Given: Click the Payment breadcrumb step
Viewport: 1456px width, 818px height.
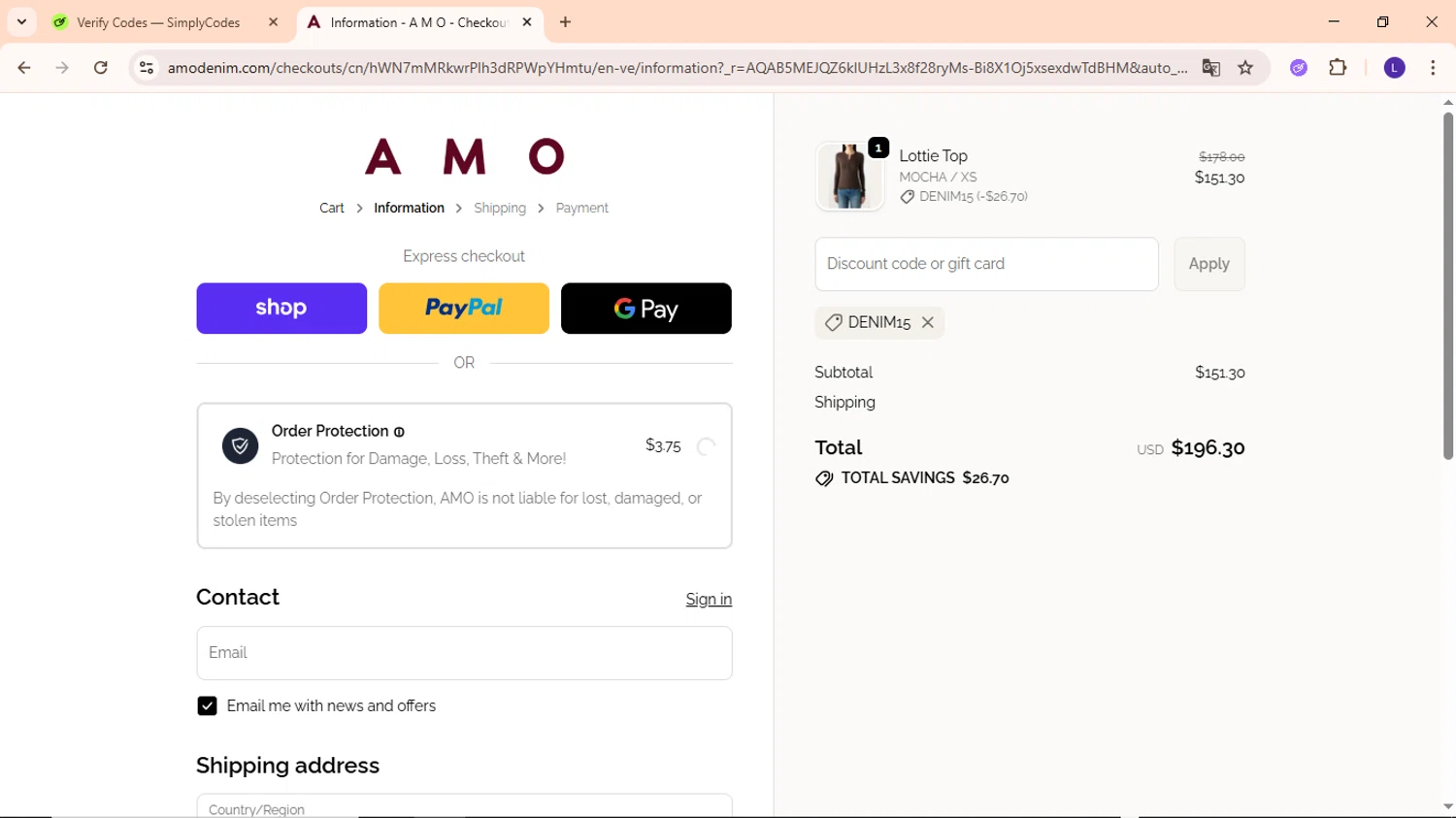Looking at the screenshot, I should (x=581, y=208).
